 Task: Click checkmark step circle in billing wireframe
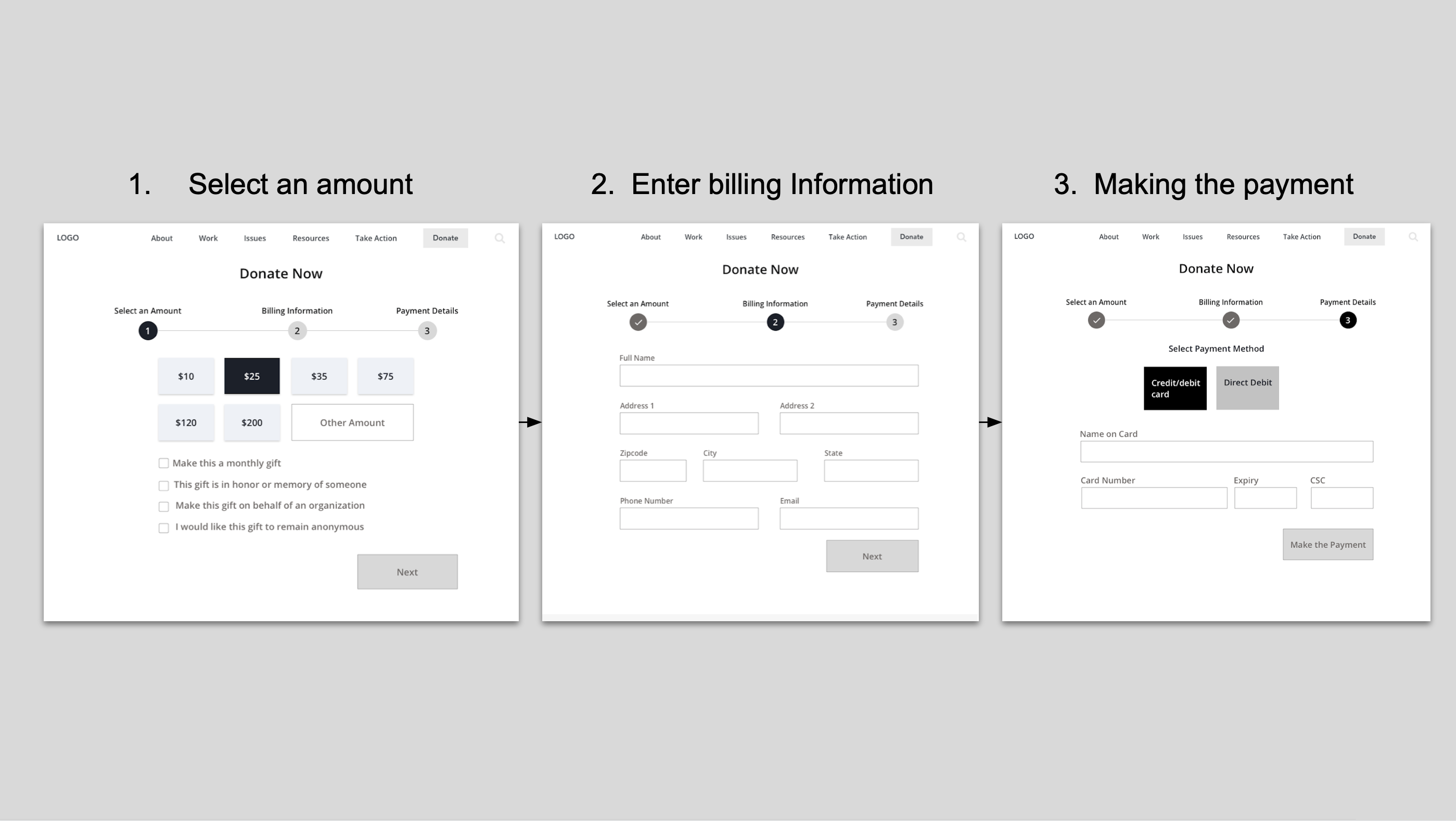(x=638, y=322)
